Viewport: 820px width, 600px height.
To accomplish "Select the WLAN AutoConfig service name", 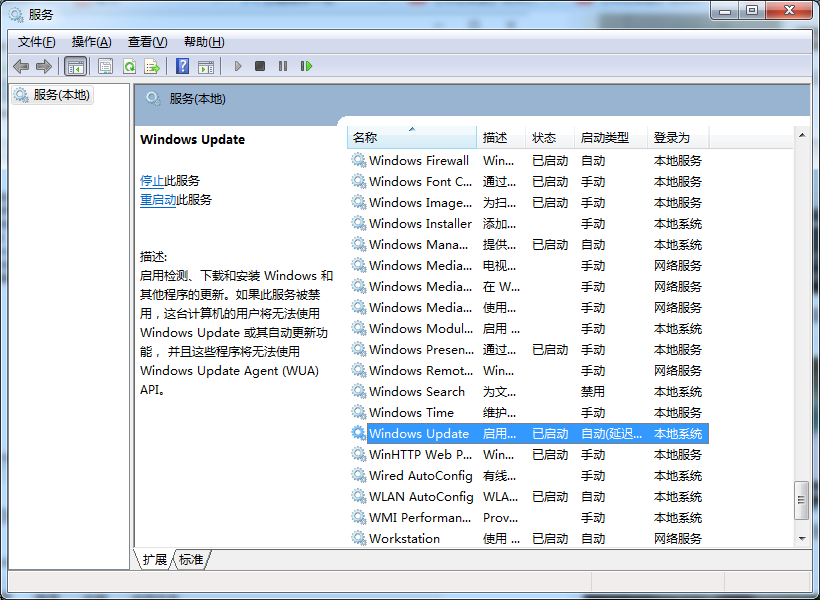I will (x=421, y=496).
